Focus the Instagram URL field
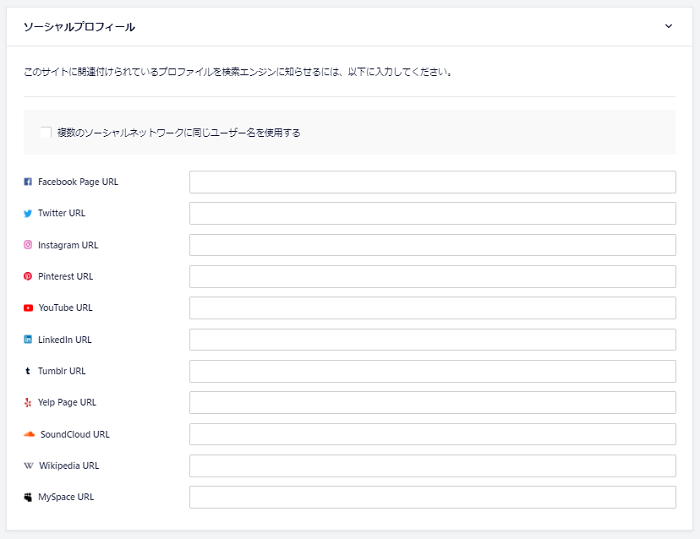The height and width of the screenshot is (539, 700). click(x=432, y=245)
